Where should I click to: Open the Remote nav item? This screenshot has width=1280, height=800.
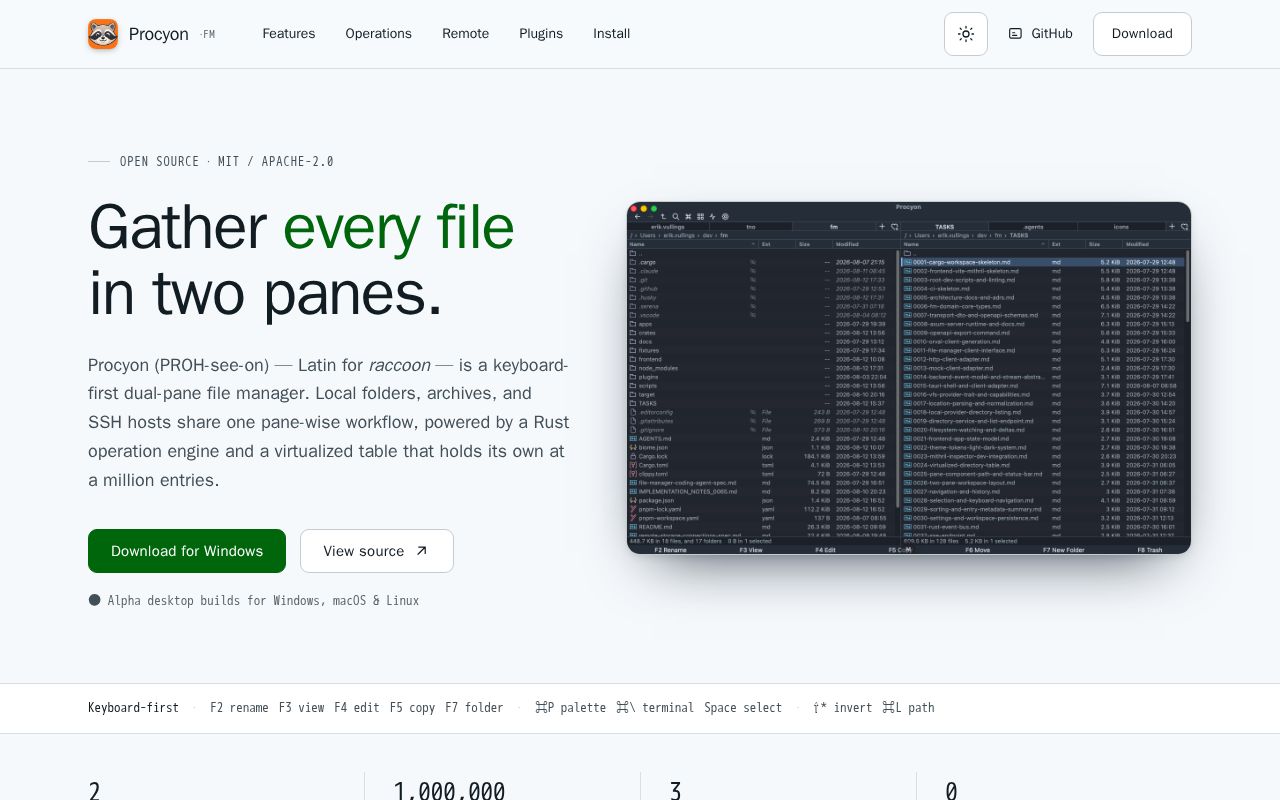click(466, 34)
